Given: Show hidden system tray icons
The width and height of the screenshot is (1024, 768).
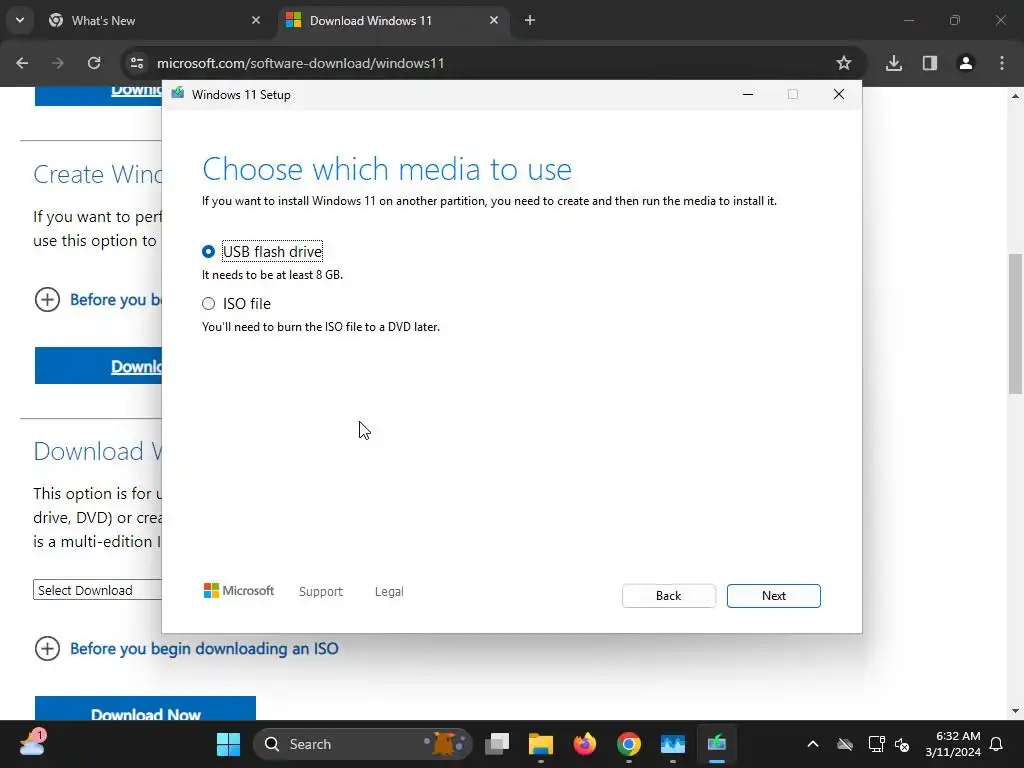Looking at the screenshot, I should tap(812, 744).
